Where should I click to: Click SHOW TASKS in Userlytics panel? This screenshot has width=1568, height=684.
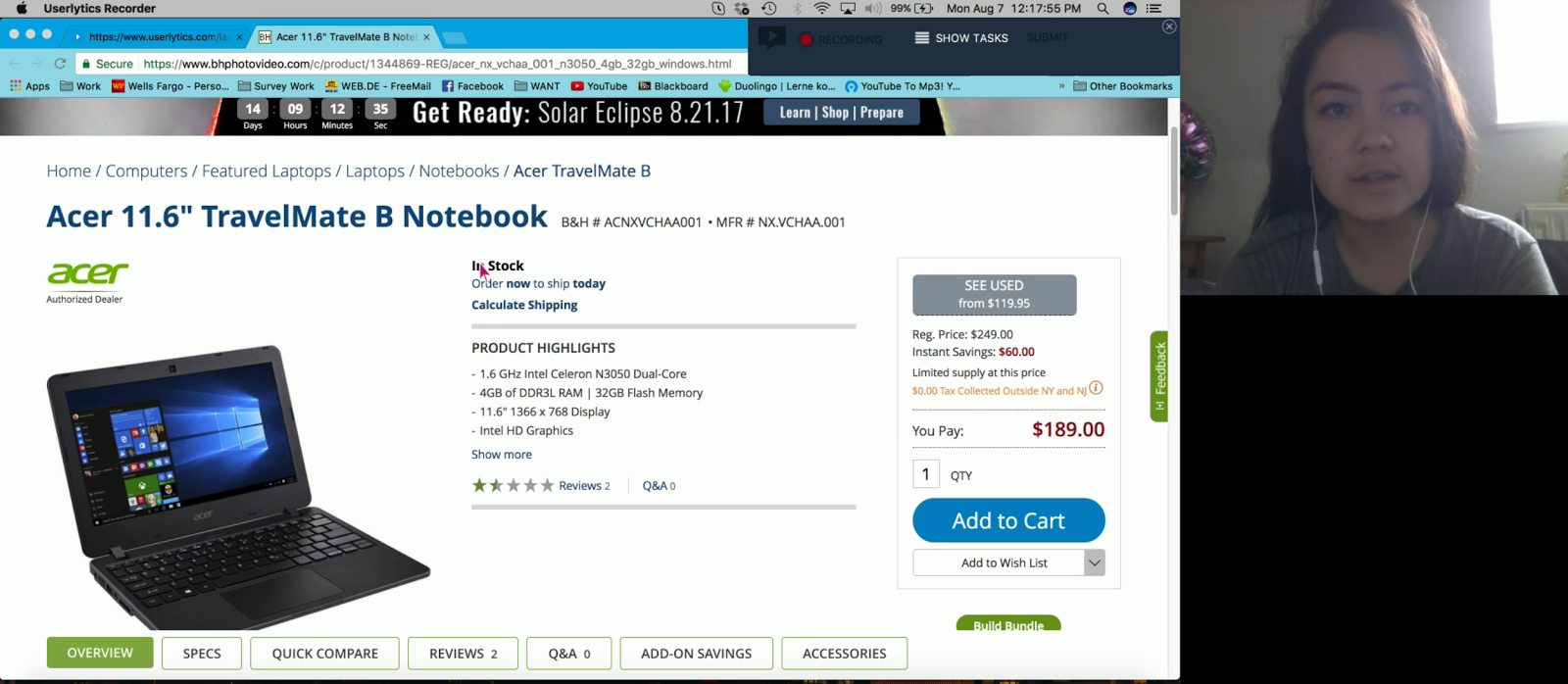tap(961, 38)
